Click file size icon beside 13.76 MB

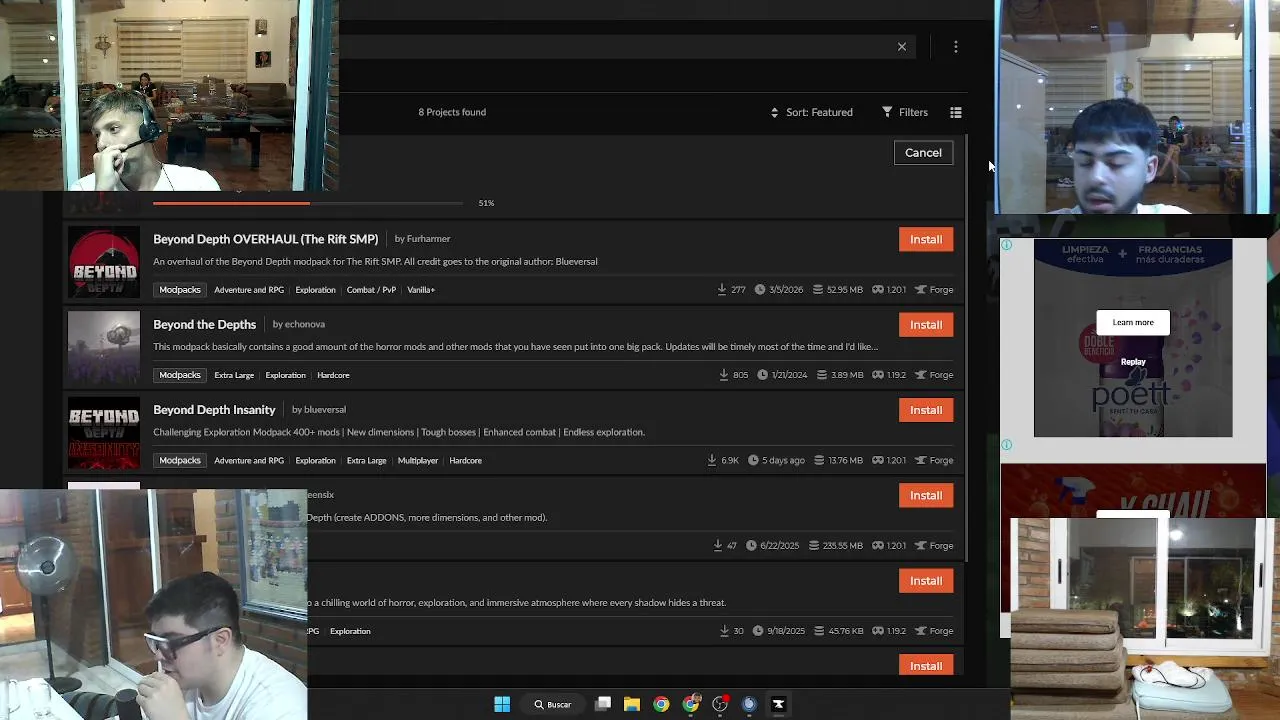click(x=819, y=460)
